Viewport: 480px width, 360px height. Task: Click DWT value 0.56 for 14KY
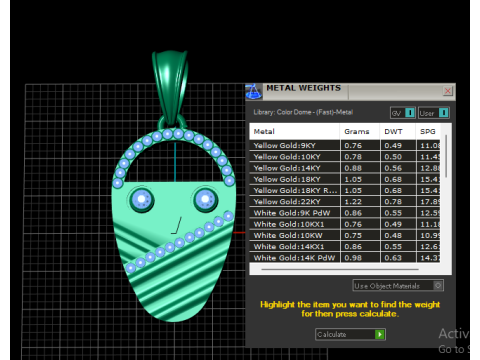pos(393,168)
